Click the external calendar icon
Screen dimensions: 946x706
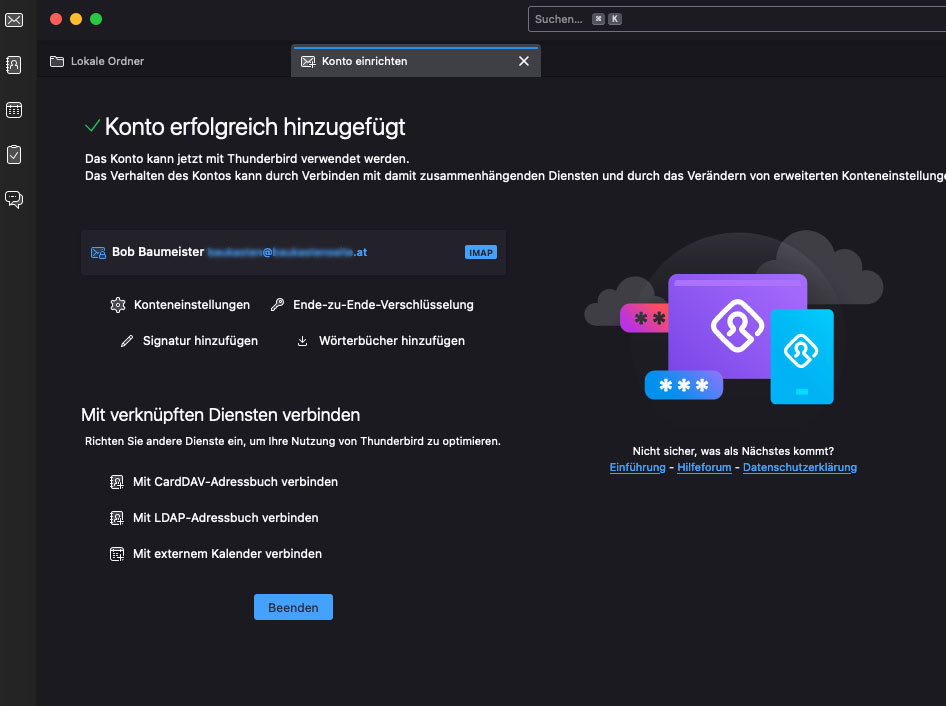click(x=117, y=554)
